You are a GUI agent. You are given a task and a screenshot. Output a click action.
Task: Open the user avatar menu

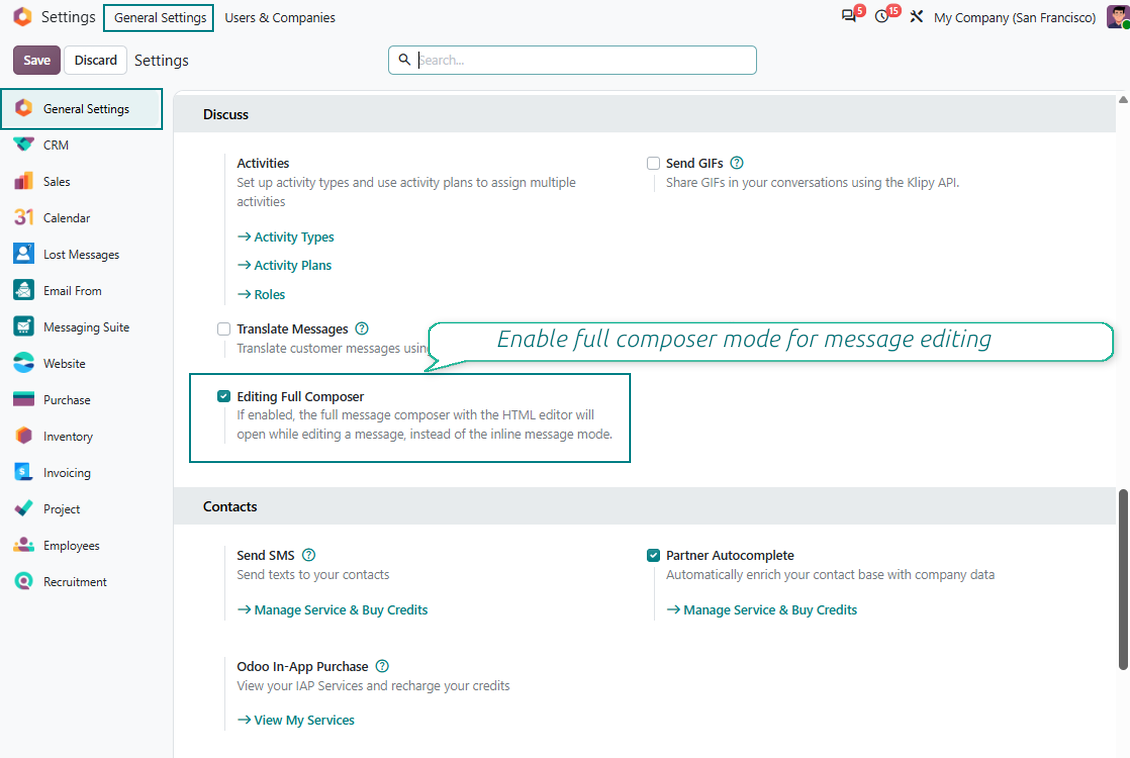(x=1118, y=17)
